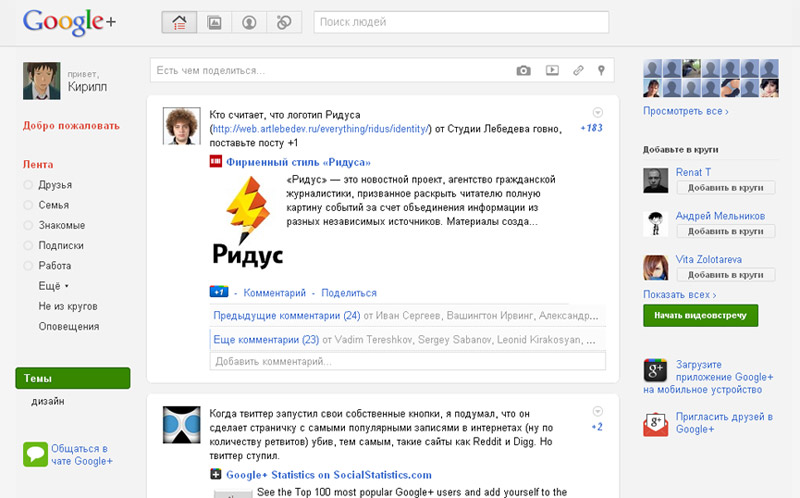Viewport: 800px width, 498px height.
Task: Open the Не из кругов stream
Action: click(68, 306)
